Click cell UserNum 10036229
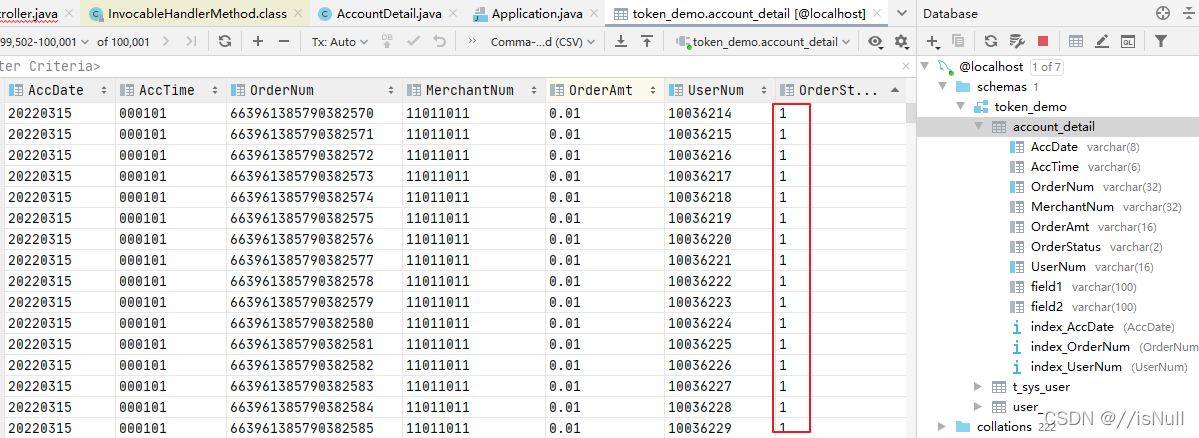Viewport: 1199px width, 438px height. click(719, 428)
